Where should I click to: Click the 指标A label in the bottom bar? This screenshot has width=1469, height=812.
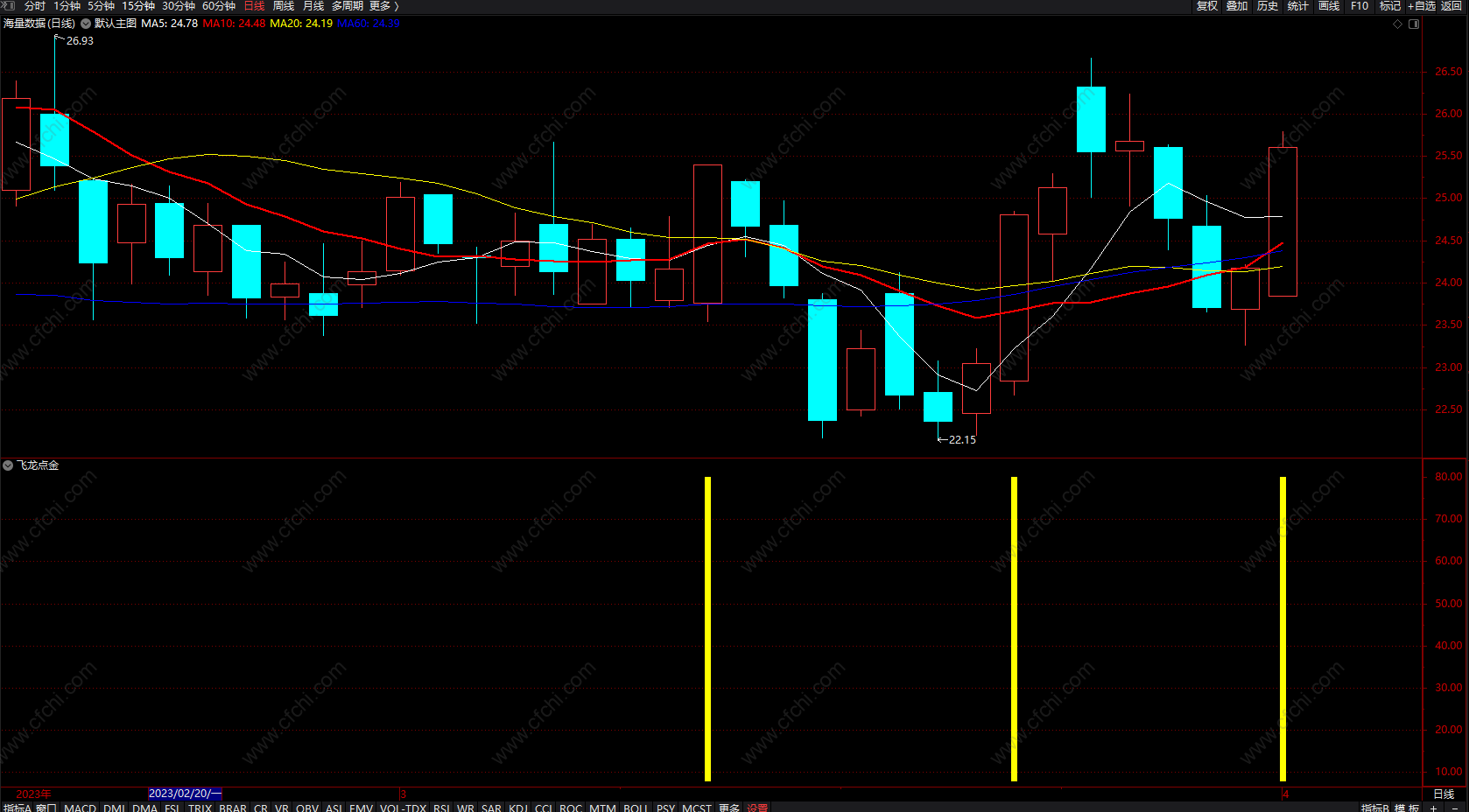(18, 808)
